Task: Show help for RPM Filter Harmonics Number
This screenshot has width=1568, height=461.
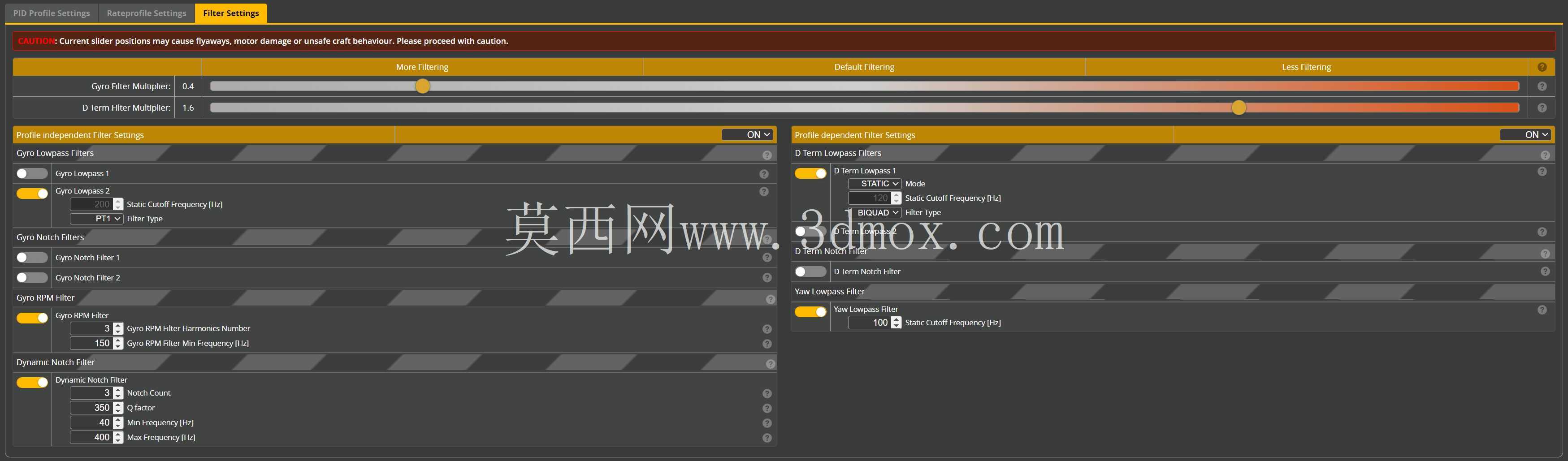Action: pos(767,329)
